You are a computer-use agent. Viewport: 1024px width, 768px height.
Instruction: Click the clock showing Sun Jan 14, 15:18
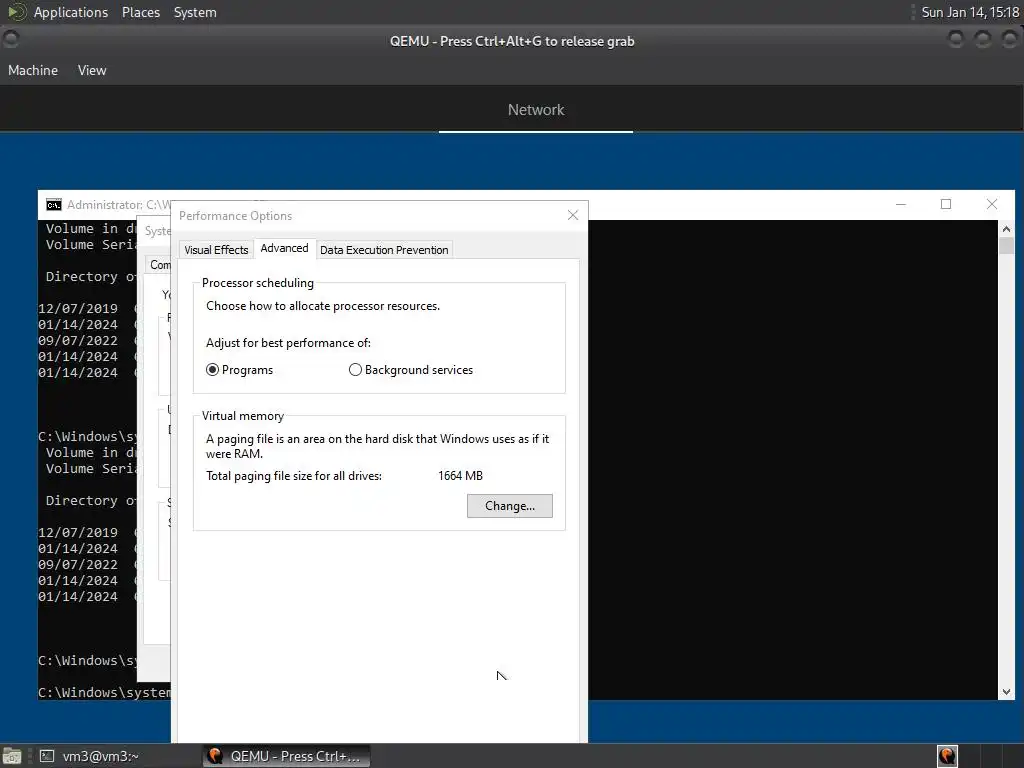[x=970, y=12]
